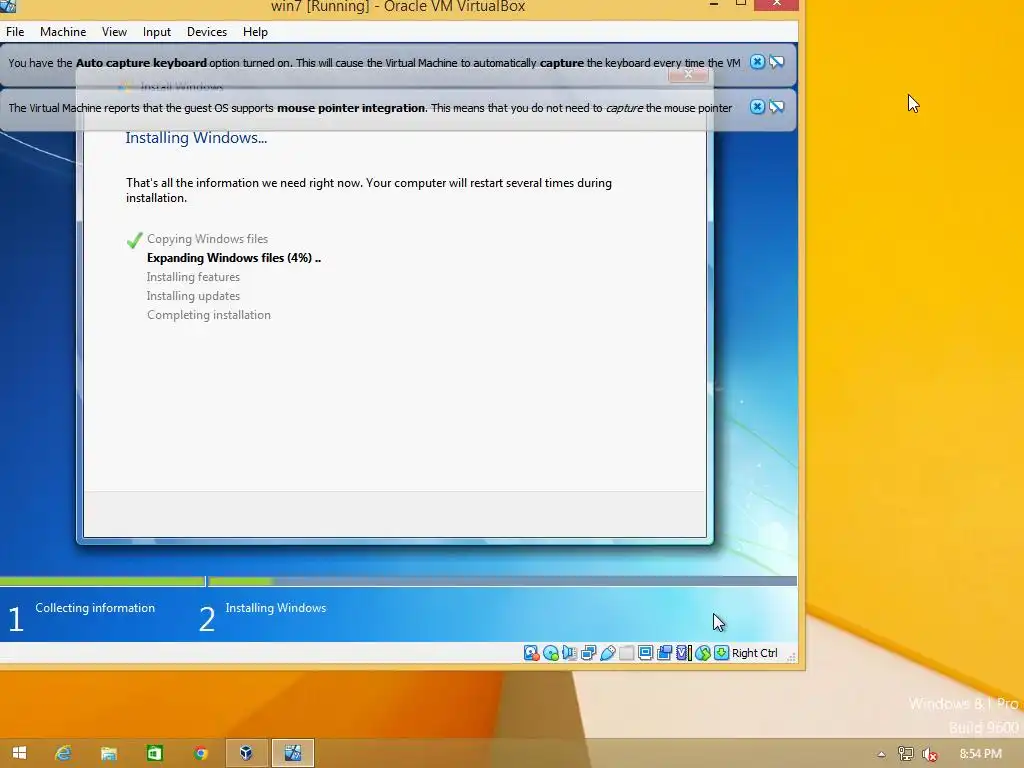Open the Help menu

[255, 32]
